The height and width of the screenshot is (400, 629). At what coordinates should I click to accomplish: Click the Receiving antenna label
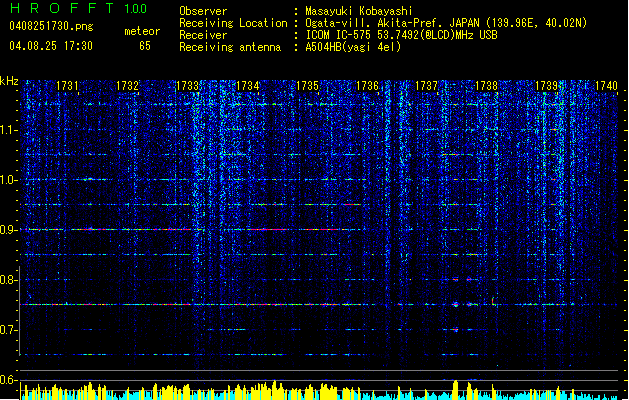[x=230, y=47]
